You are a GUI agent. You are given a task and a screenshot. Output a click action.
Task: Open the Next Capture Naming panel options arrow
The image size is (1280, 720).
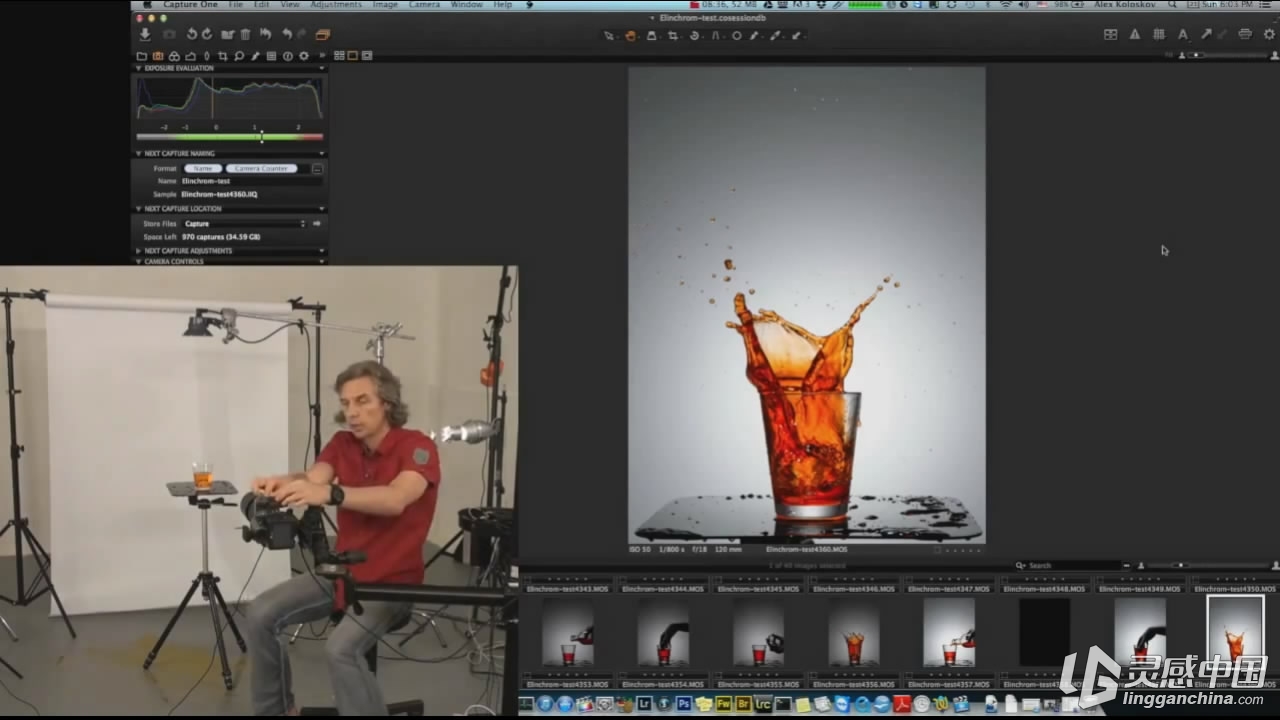(322, 153)
